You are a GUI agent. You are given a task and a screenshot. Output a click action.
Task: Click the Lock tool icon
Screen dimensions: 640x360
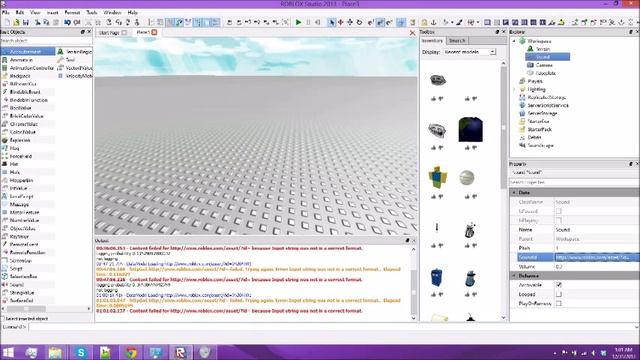pyautogui.click(x=424, y=22)
